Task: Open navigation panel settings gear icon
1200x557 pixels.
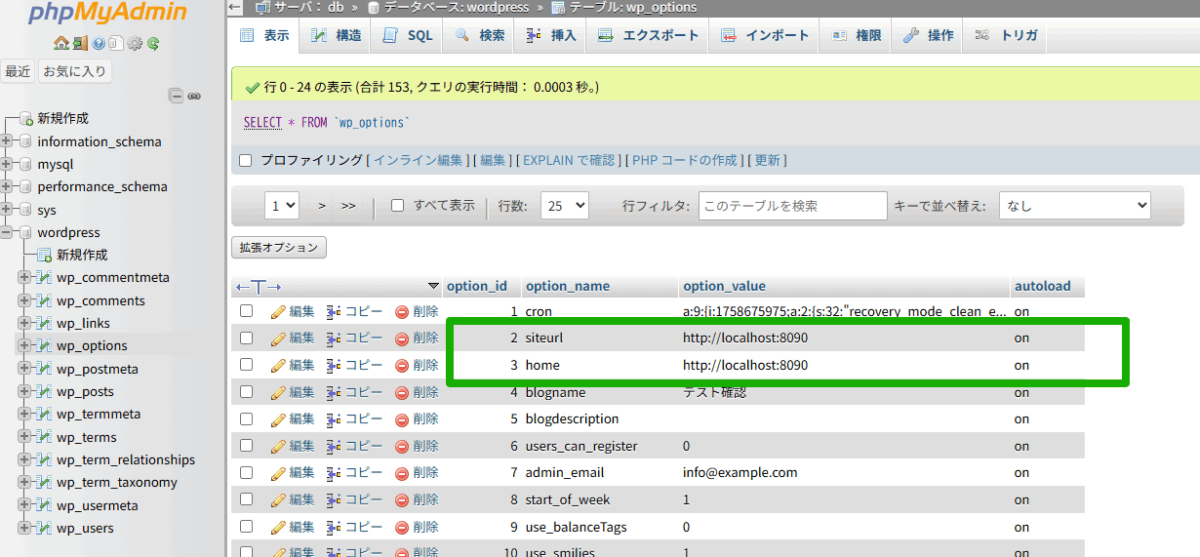Action: (135, 43)
